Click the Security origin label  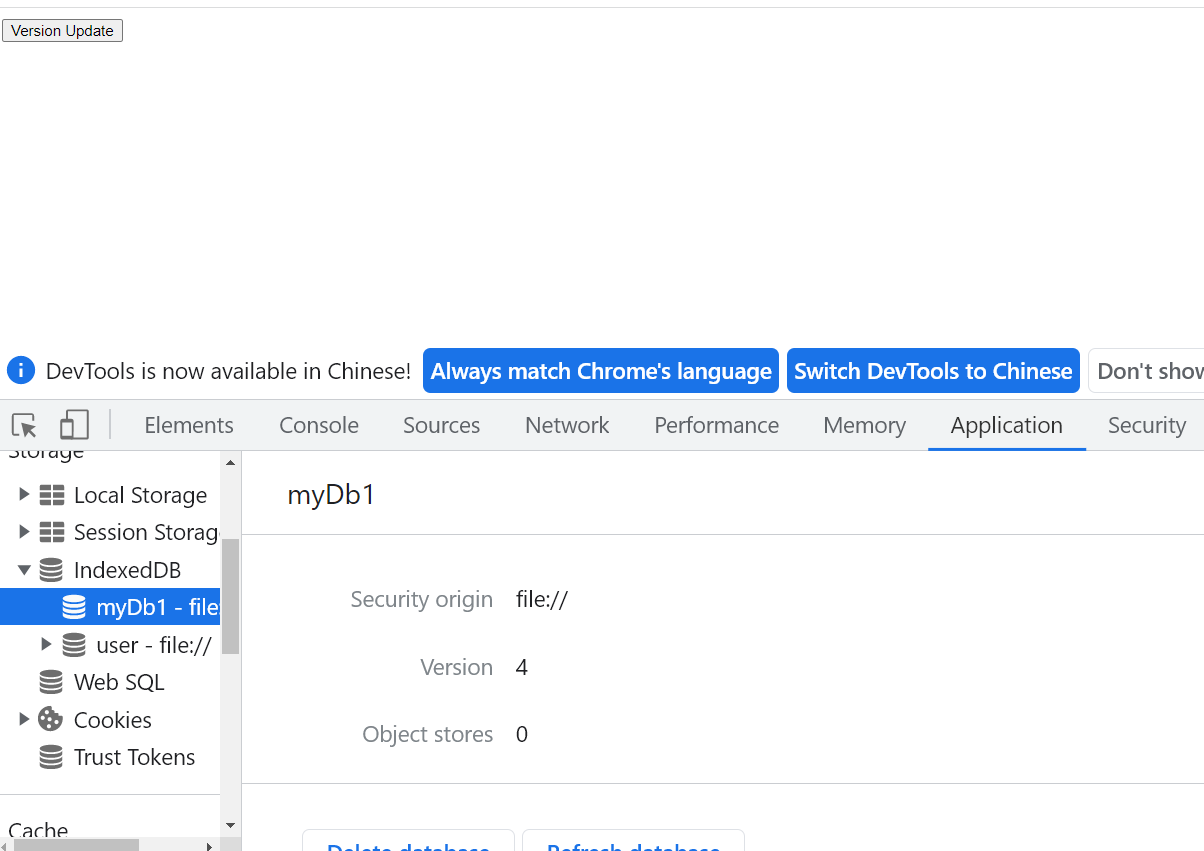(422, 599)
